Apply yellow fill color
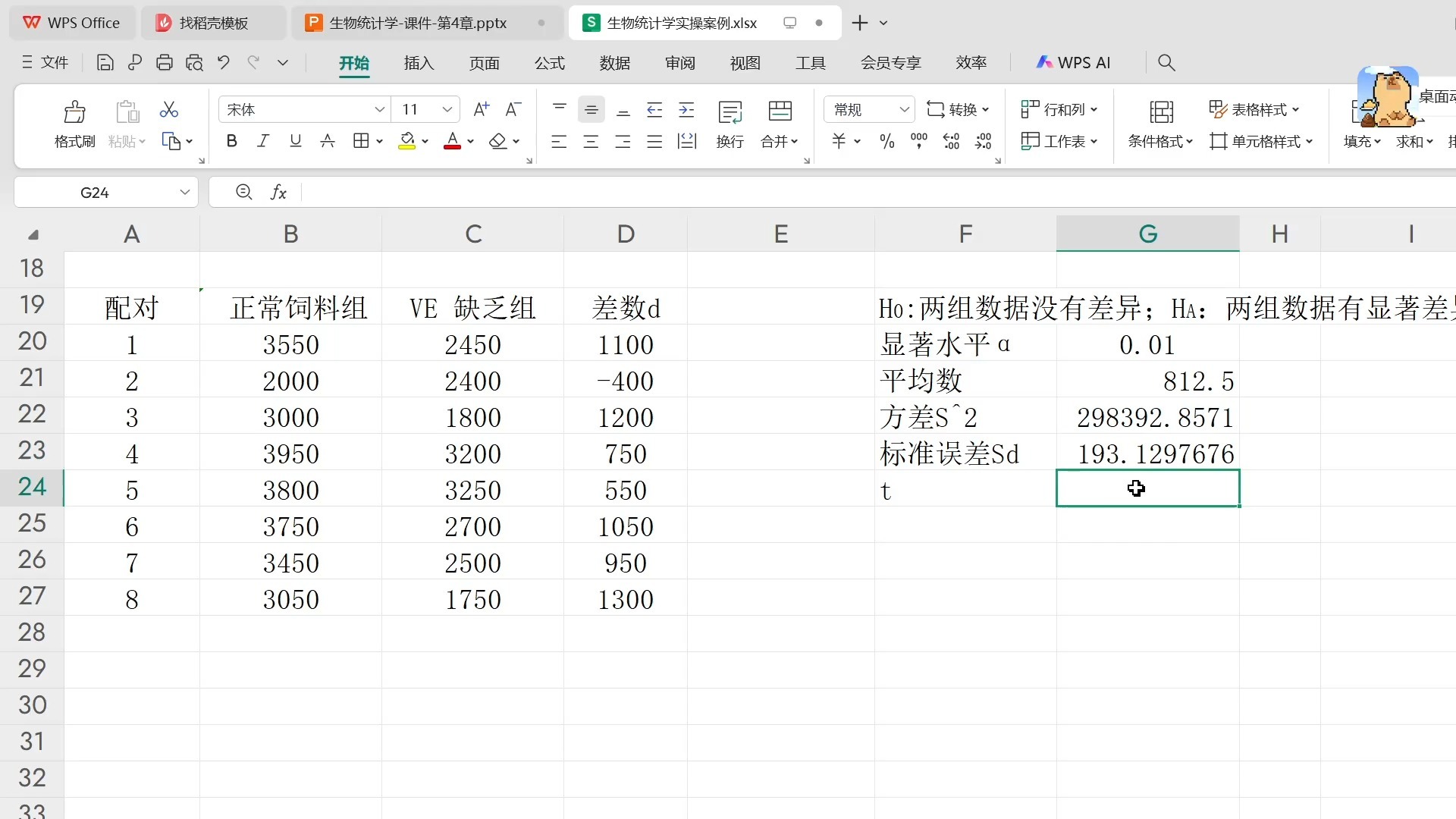The height and width of the screenshot is (819, 1456). pos(407,141)
